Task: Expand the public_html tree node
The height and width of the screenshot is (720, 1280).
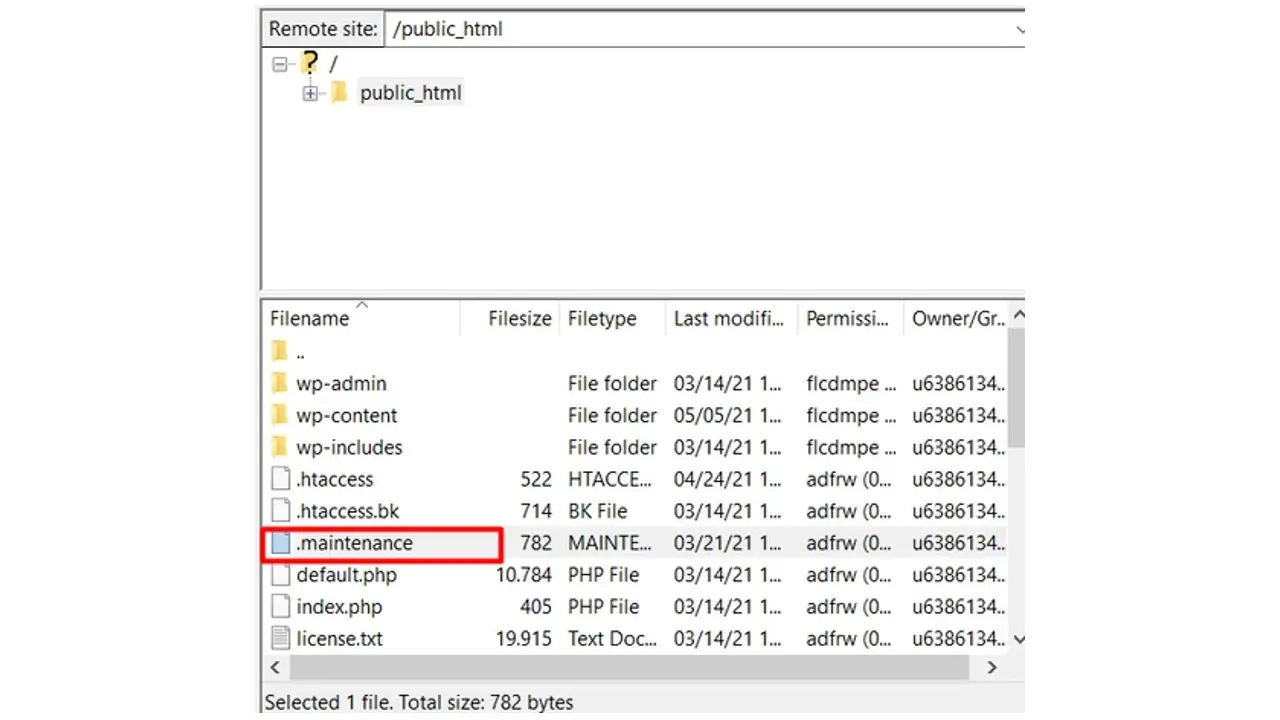Action: (310, 92)
